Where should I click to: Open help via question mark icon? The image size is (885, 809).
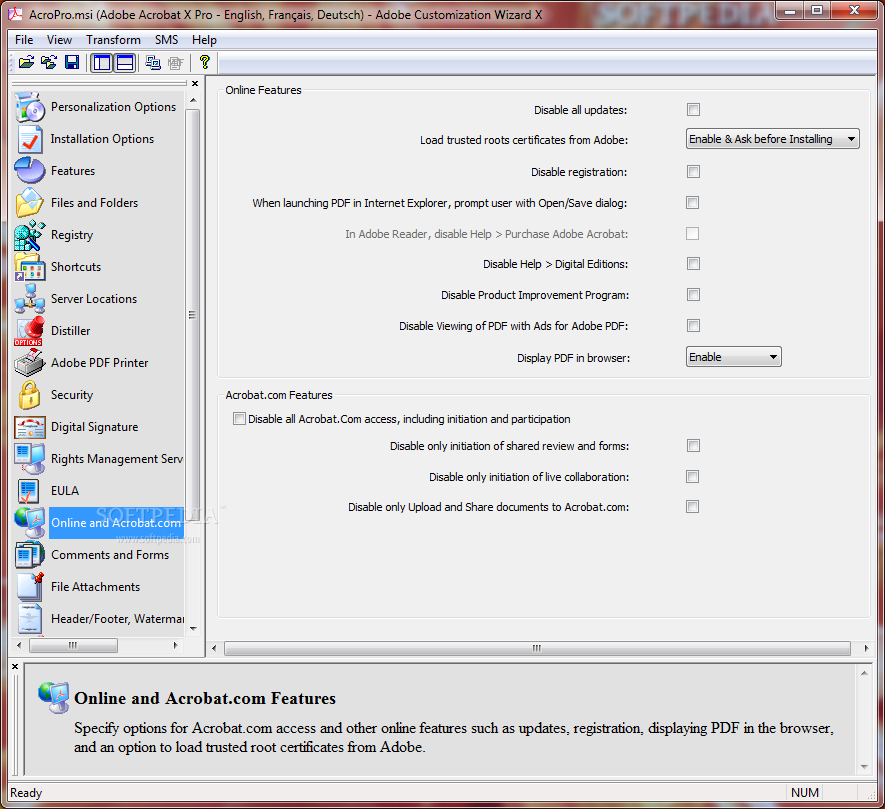[x=204, y=62]
